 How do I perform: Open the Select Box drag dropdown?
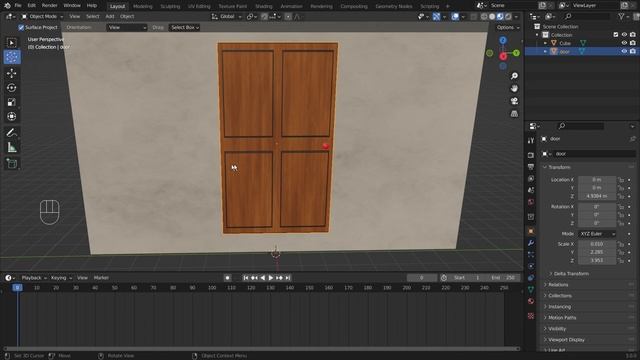184,27
